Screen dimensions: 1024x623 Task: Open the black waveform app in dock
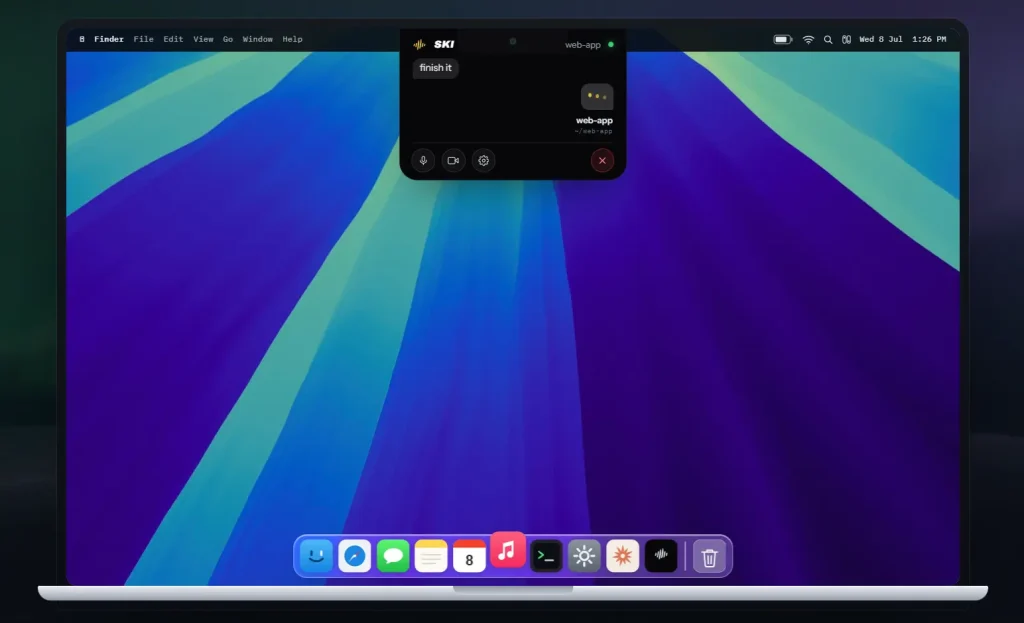(661, 556)
